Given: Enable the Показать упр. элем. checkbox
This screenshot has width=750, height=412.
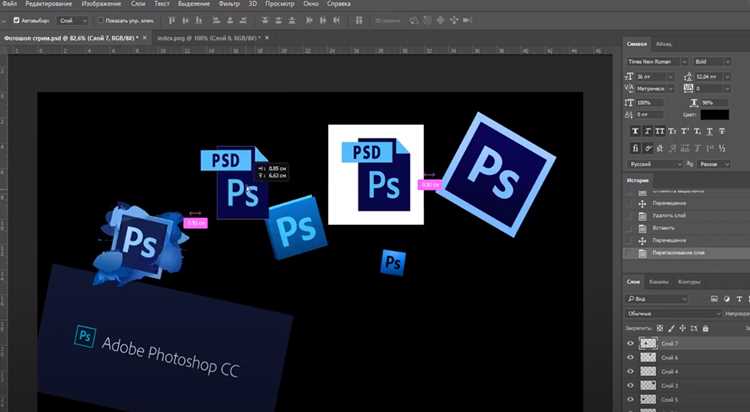Looking at the screenshot, I should point(100,21).
